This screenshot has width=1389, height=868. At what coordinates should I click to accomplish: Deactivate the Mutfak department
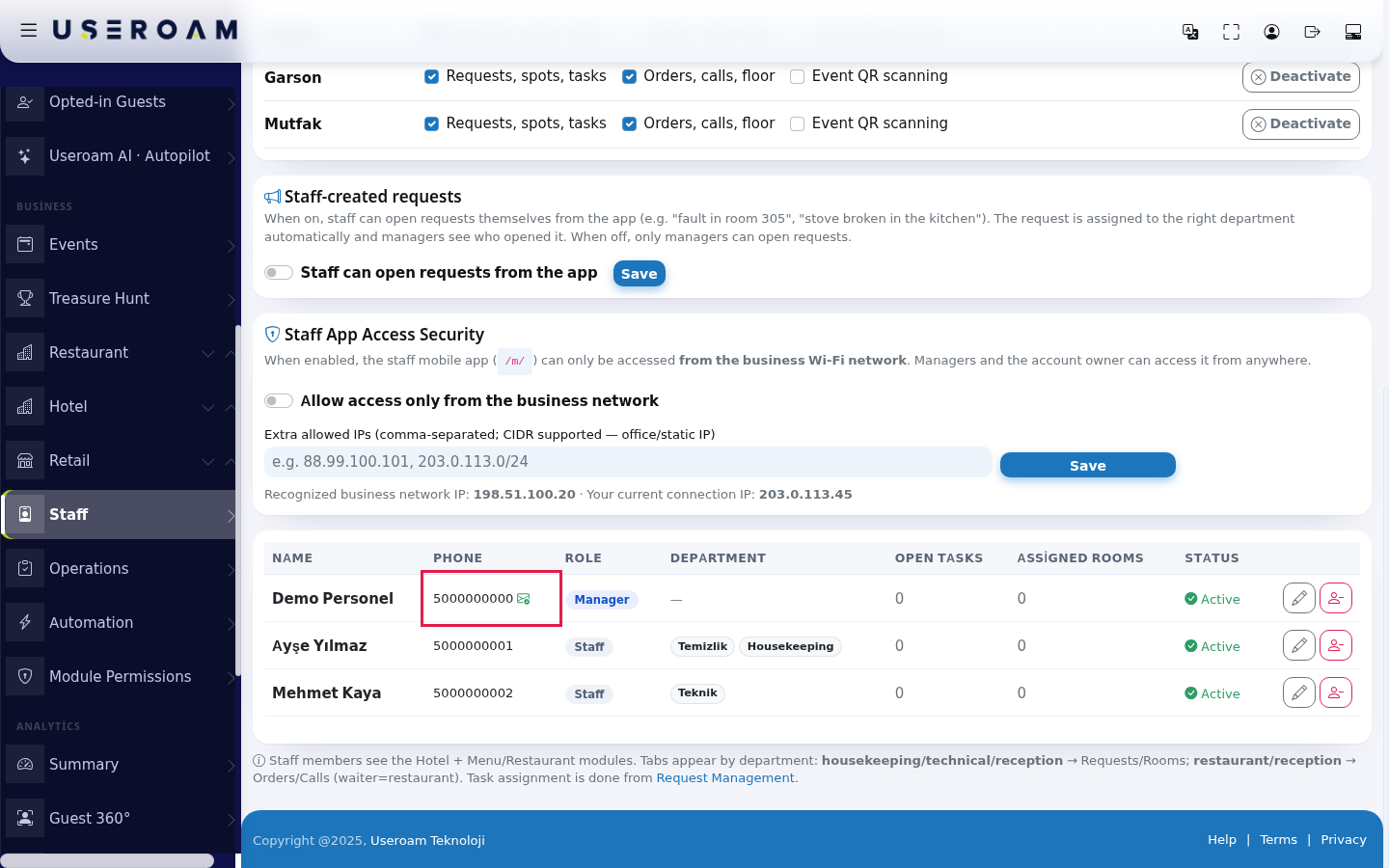coord(1301,124)
